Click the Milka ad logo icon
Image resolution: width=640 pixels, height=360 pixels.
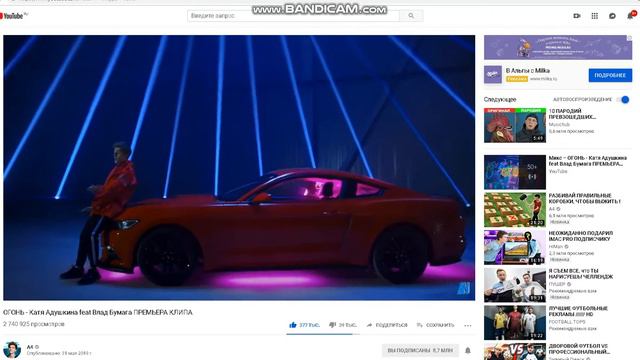click(x=493, y=75)
